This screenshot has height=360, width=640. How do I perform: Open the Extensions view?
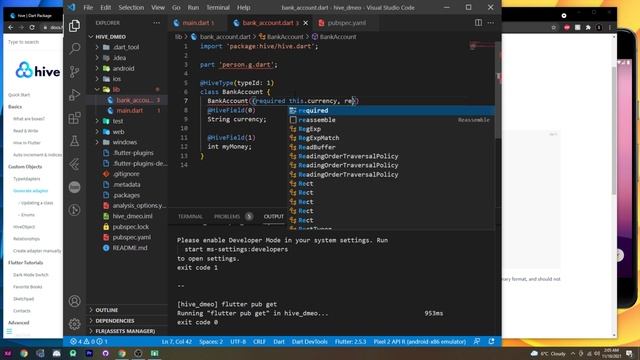[x=74, y=118]
